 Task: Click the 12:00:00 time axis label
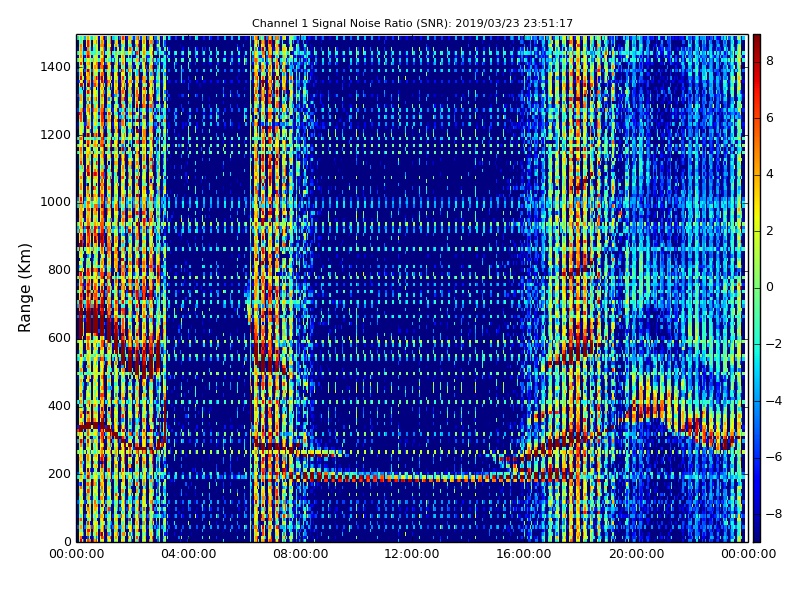[x=412, y=554]
